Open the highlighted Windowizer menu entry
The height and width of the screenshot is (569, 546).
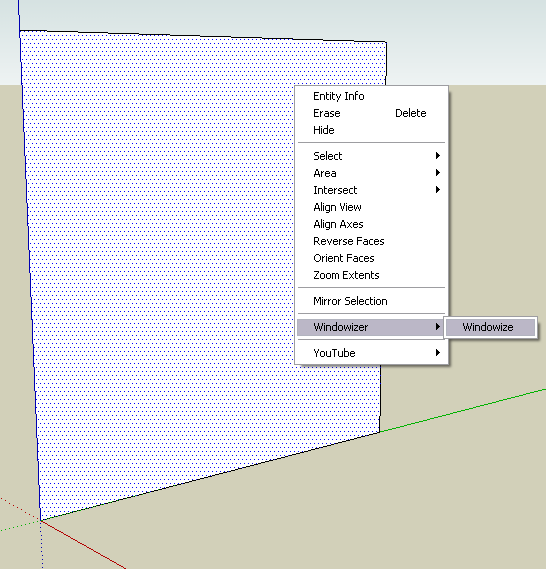point(371,327)
